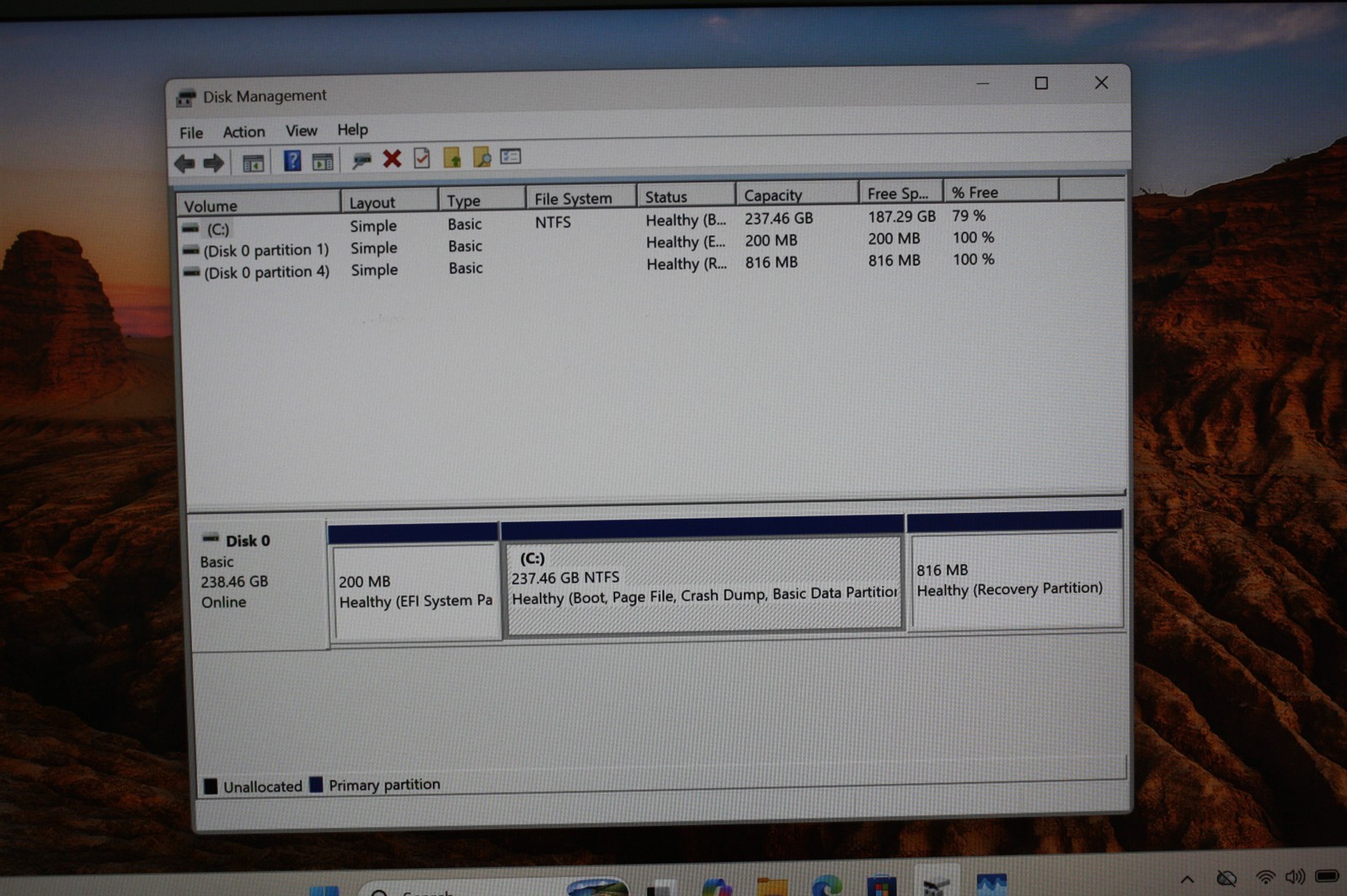The image size is (1347, 896).
Task: Click the volume speaker icon in system tray
Action: click(1295, 877)
